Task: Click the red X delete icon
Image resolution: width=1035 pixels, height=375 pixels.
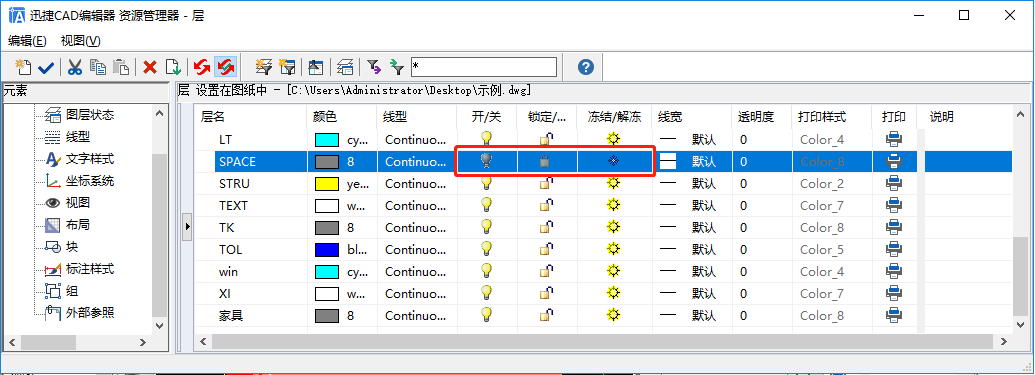Action: [x=150, y=67]
